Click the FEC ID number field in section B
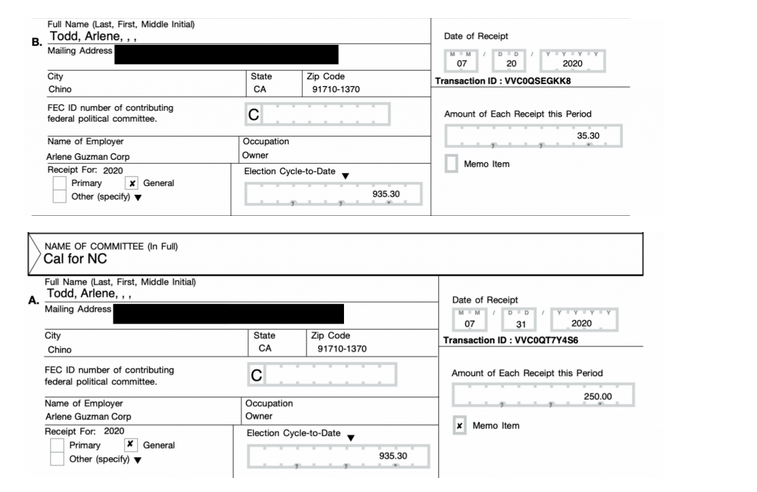 click(x=317, y=114)
